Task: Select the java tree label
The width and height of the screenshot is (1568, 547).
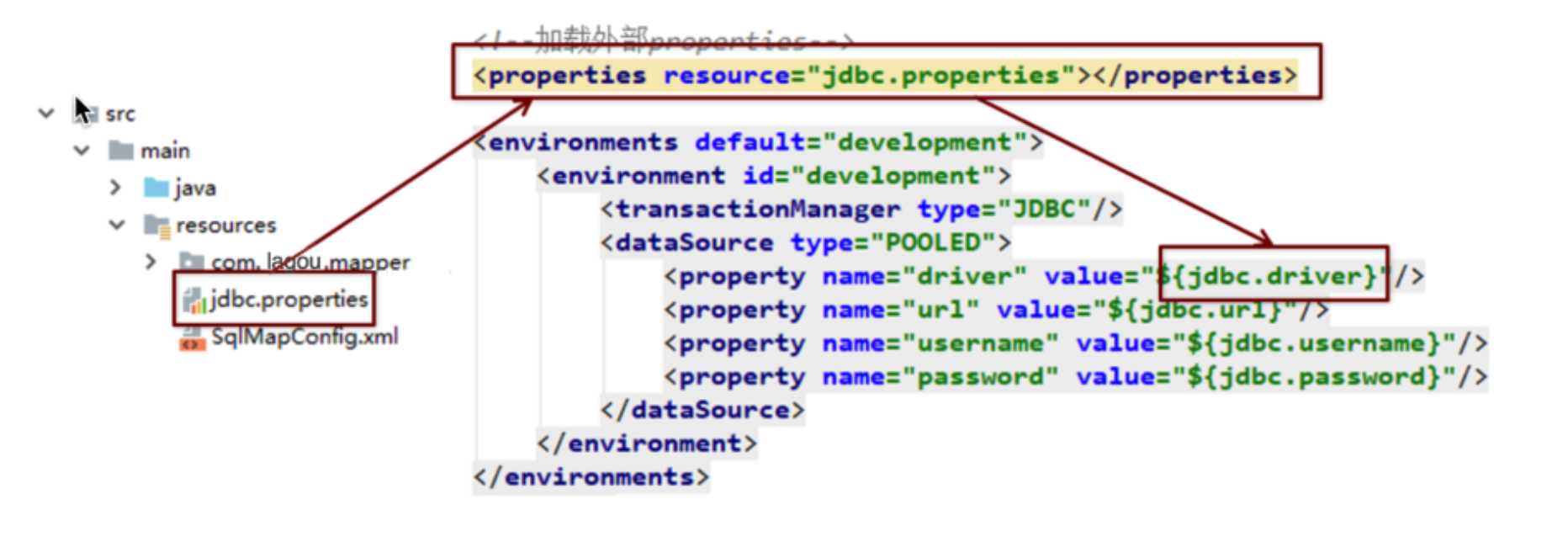Action: pos(195,188)
